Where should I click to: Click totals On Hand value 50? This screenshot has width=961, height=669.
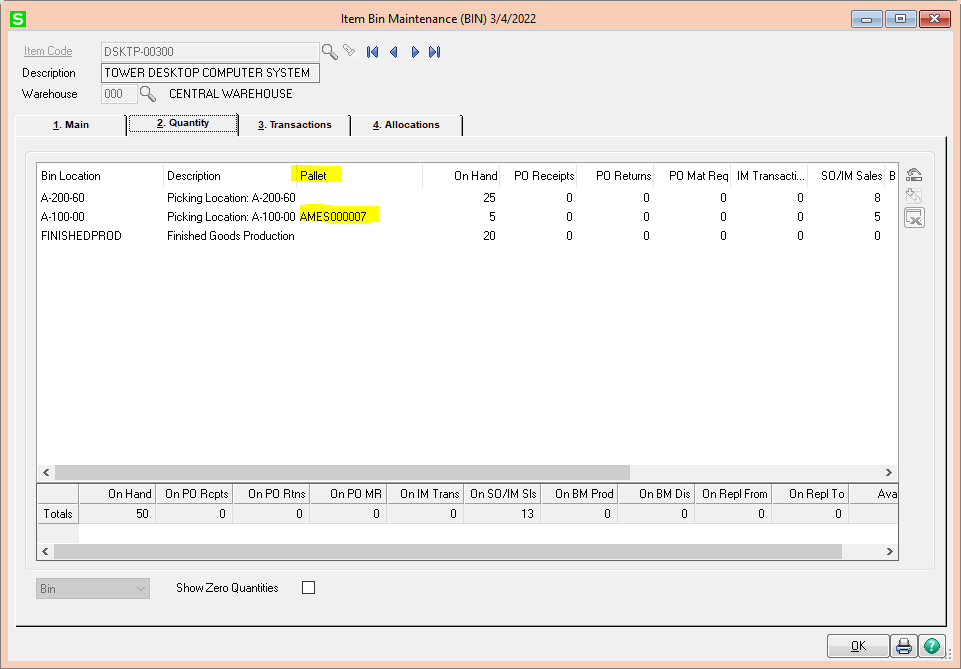[142, 514]
